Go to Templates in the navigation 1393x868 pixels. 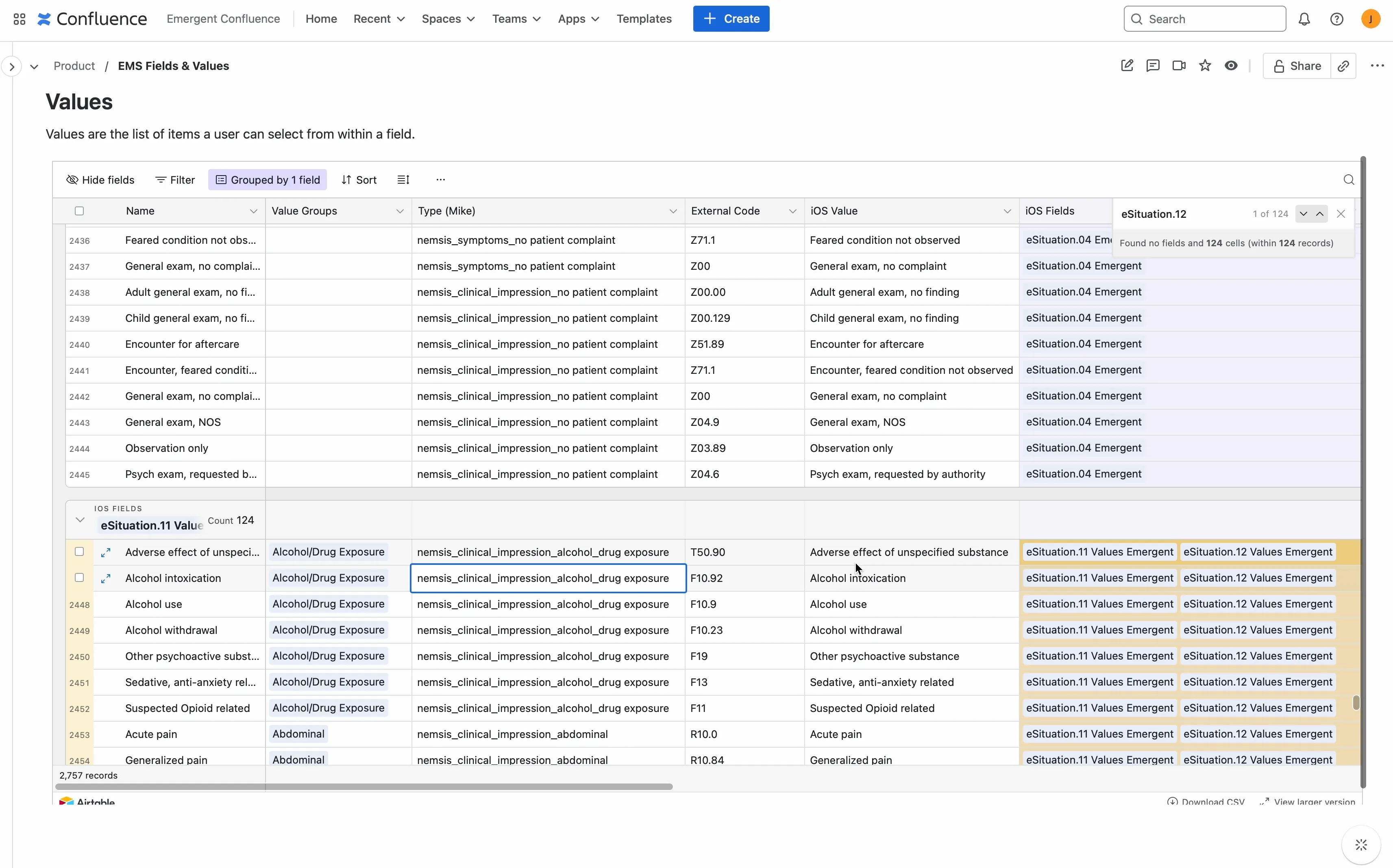point(644,19)
